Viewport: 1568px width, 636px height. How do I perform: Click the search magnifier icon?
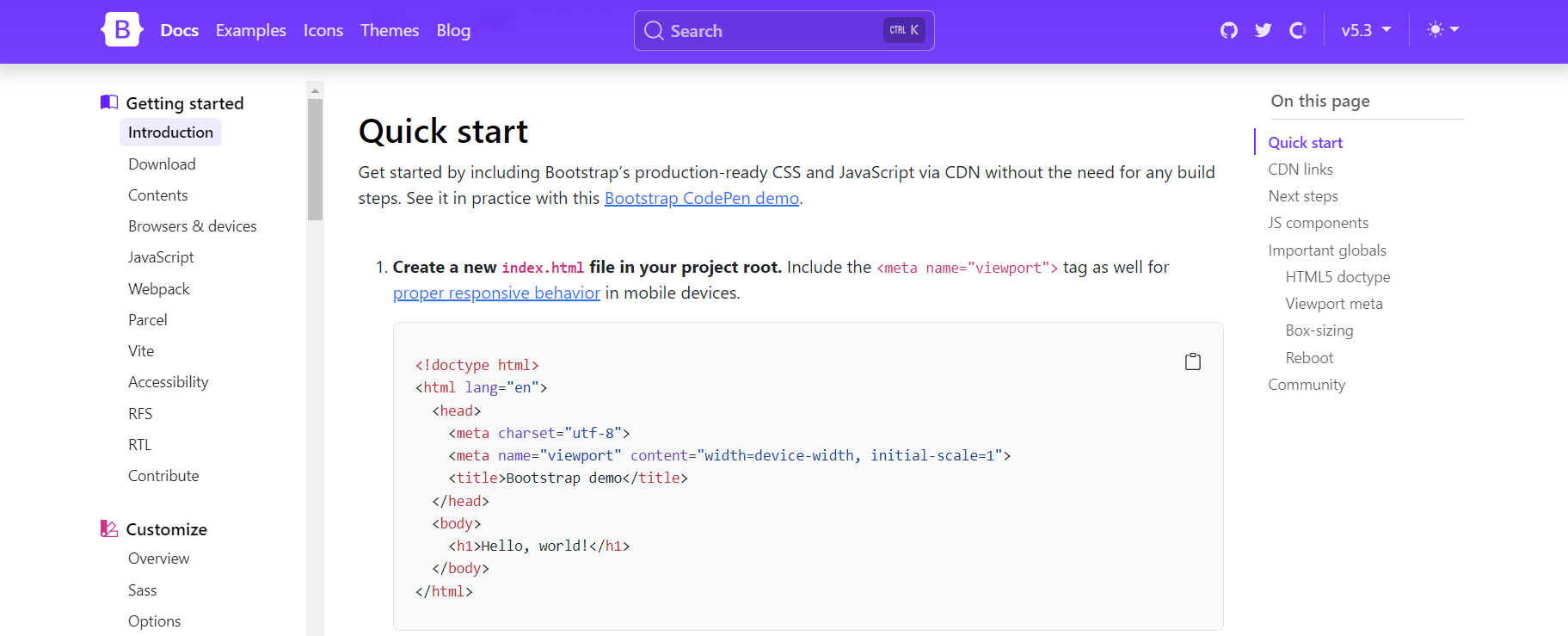654,31
